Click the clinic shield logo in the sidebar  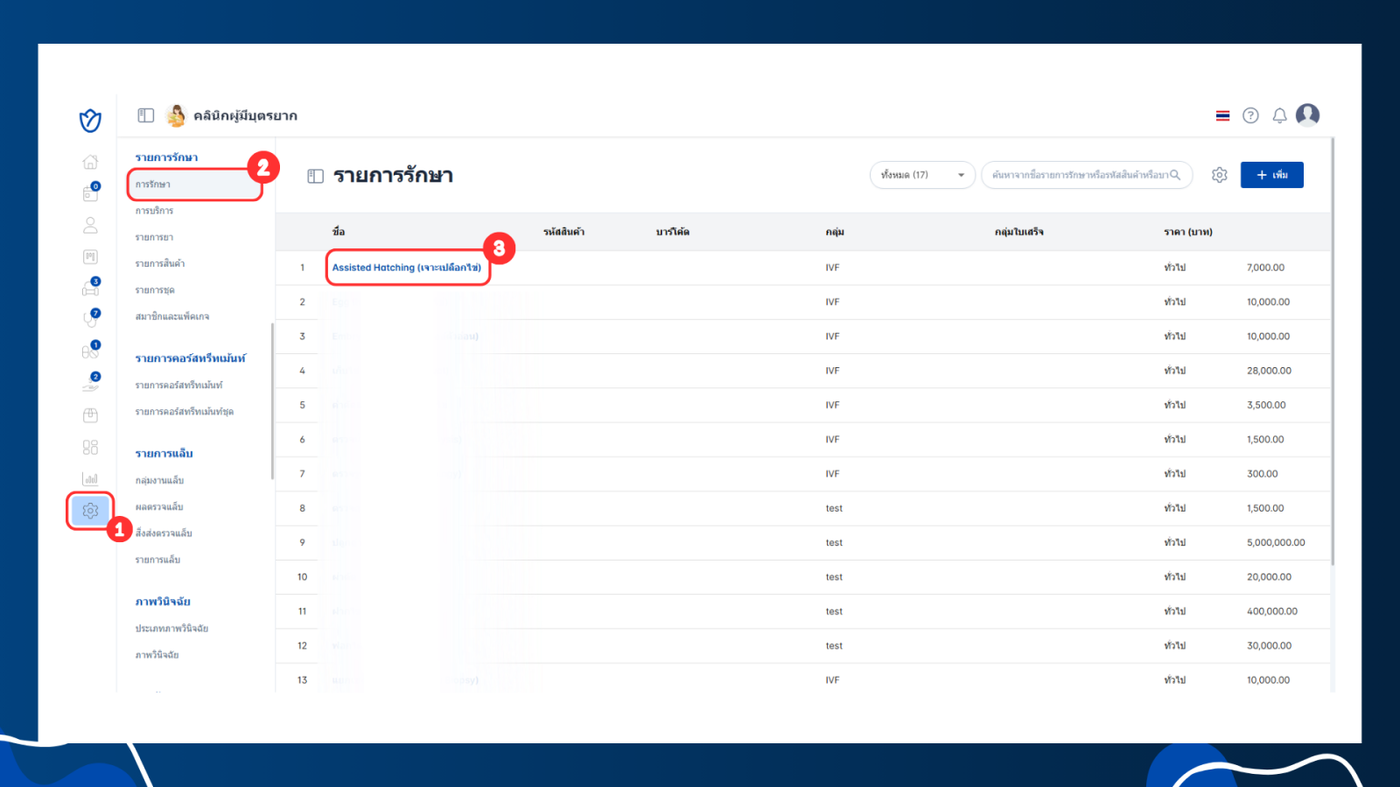point(90,121)
